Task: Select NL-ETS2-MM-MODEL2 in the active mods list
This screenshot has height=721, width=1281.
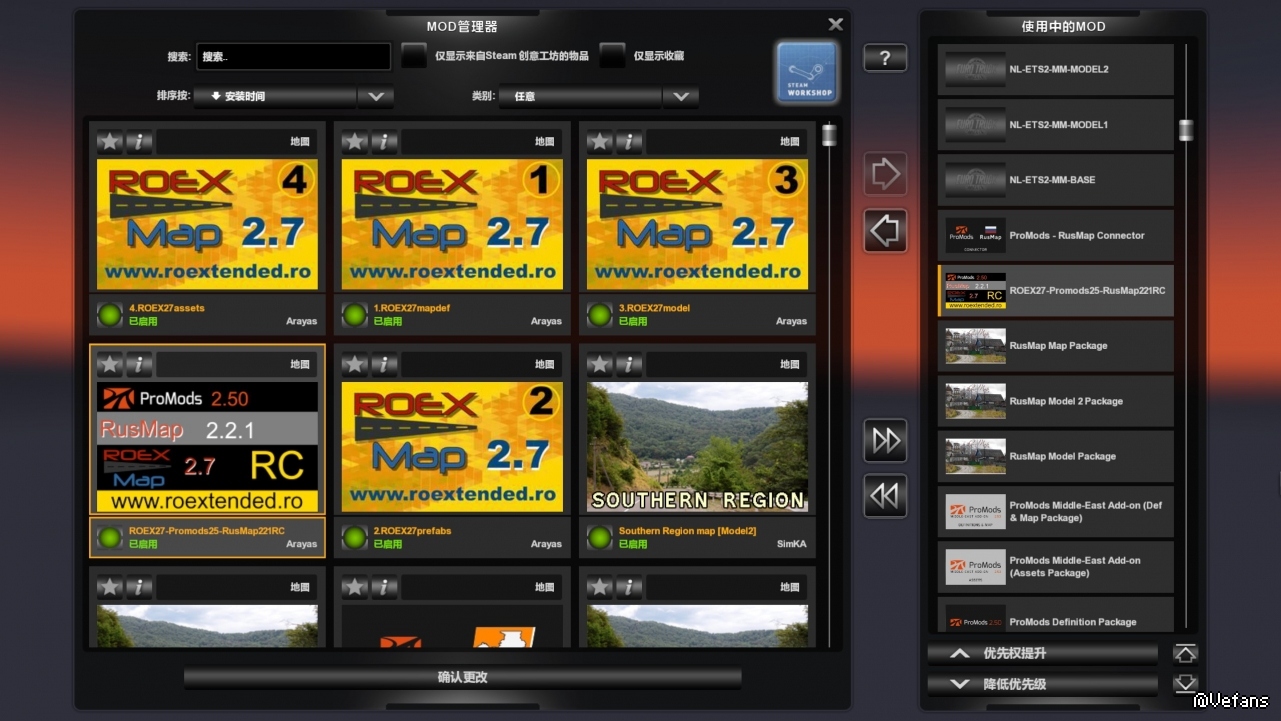Action: [1055, 70]
